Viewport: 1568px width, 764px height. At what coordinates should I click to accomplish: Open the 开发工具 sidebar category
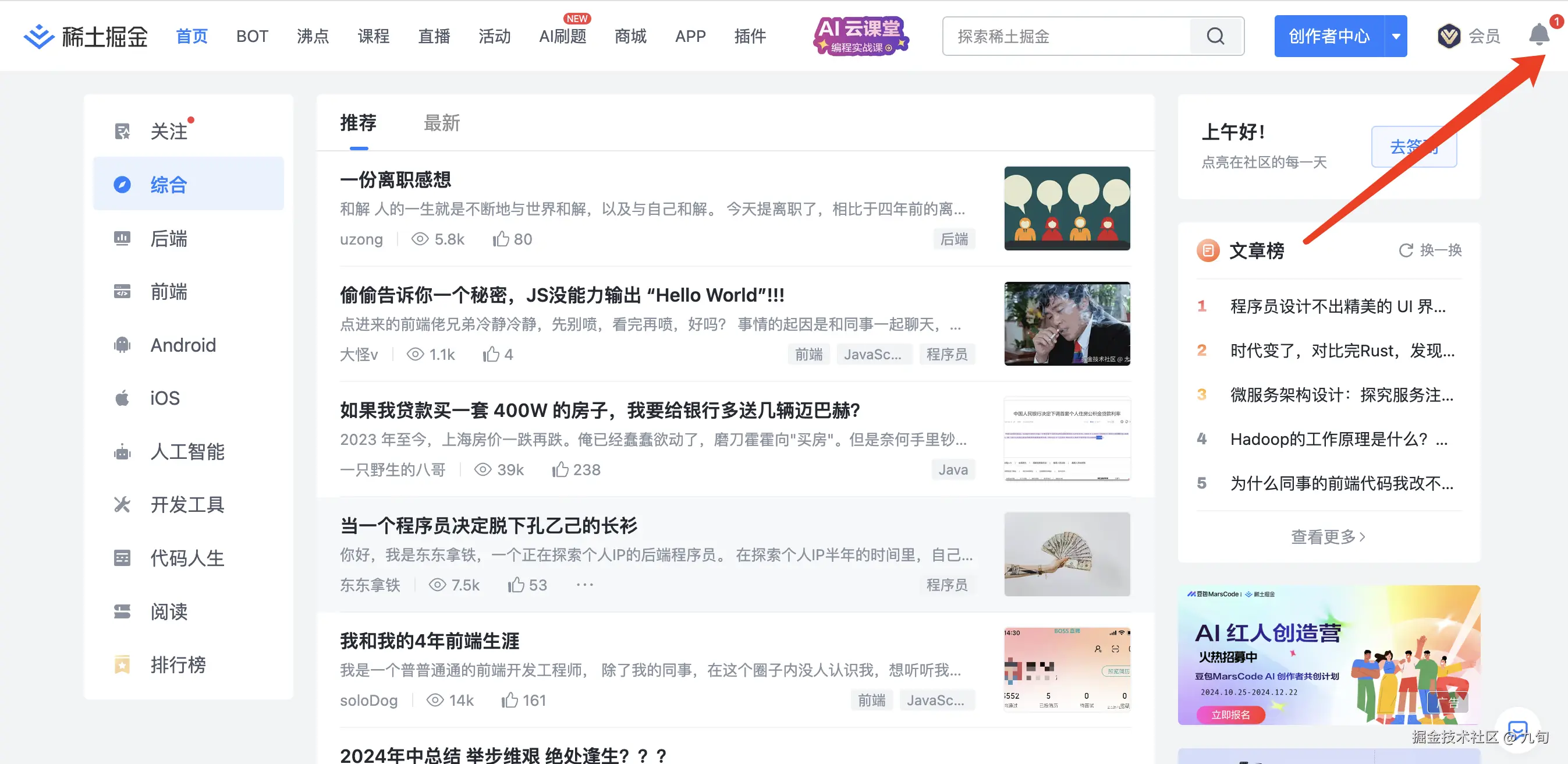click(x=186, y=504)
